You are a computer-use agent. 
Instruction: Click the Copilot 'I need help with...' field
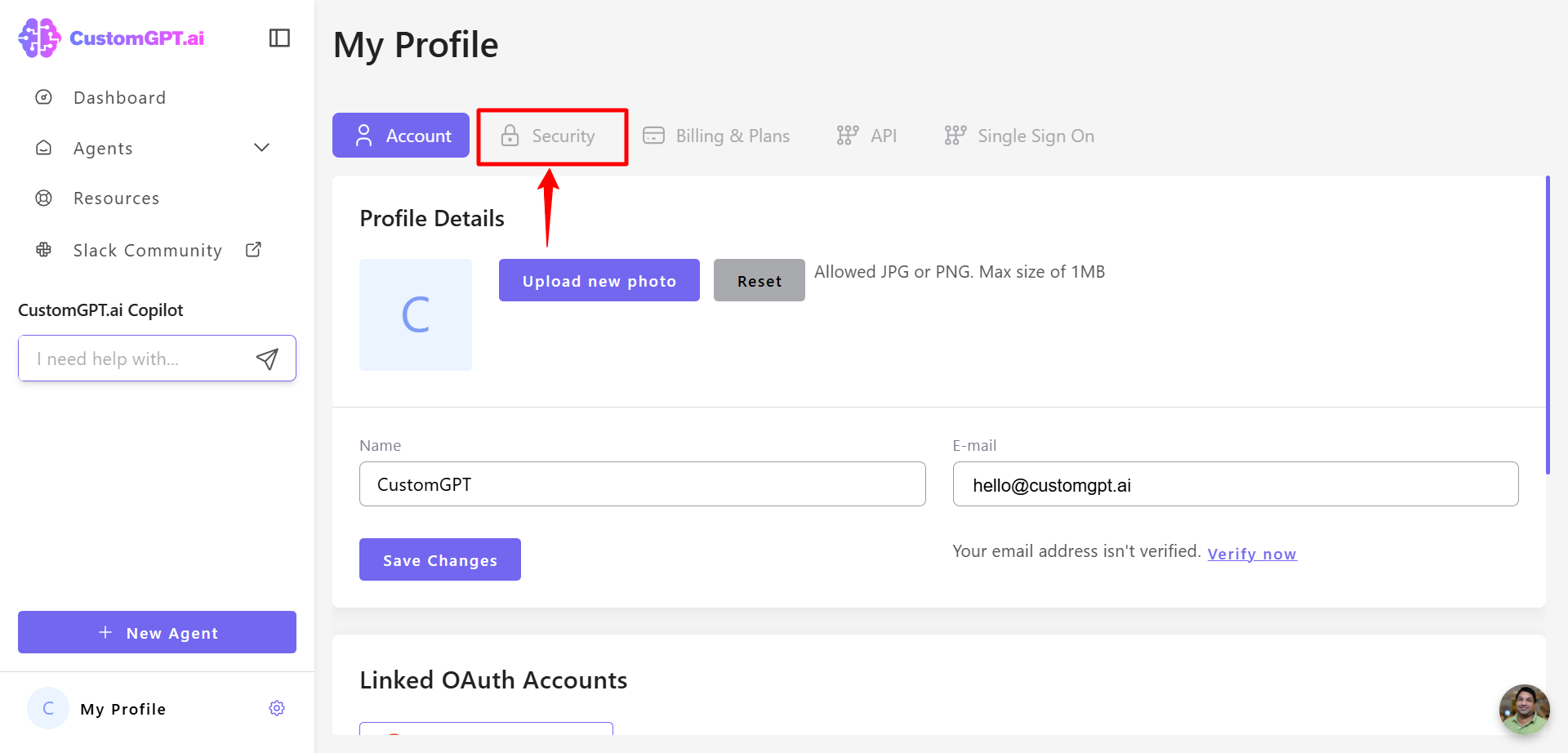(157, 358)
